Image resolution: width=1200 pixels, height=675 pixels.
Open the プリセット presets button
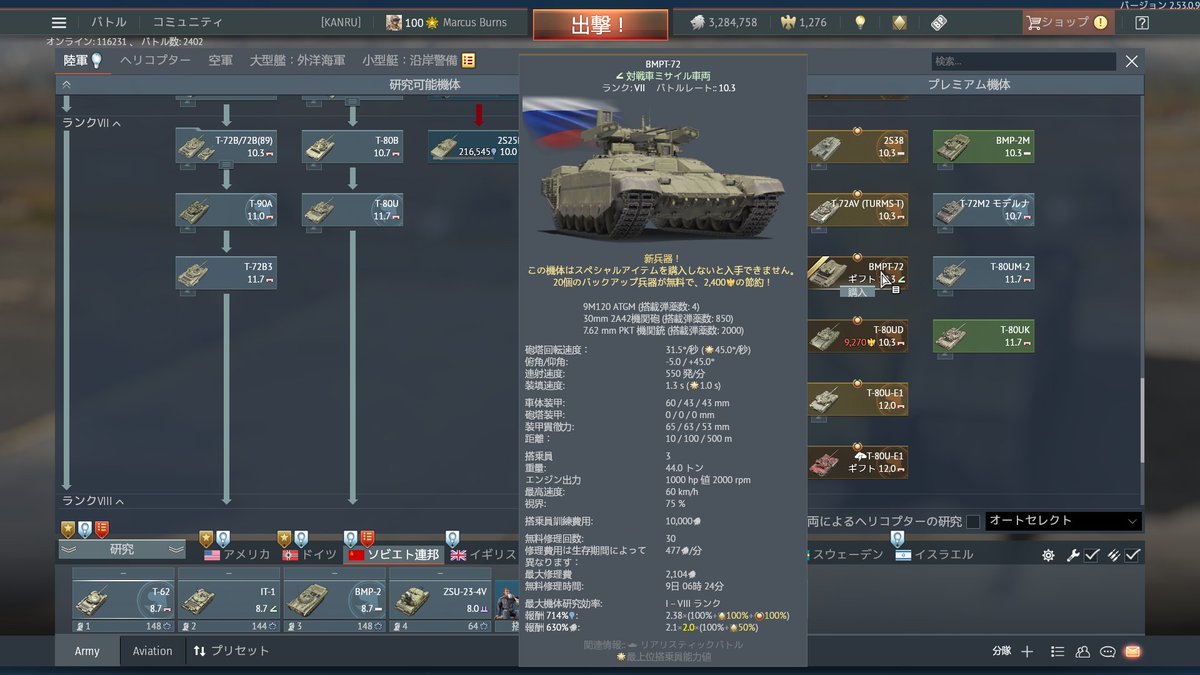231,651
